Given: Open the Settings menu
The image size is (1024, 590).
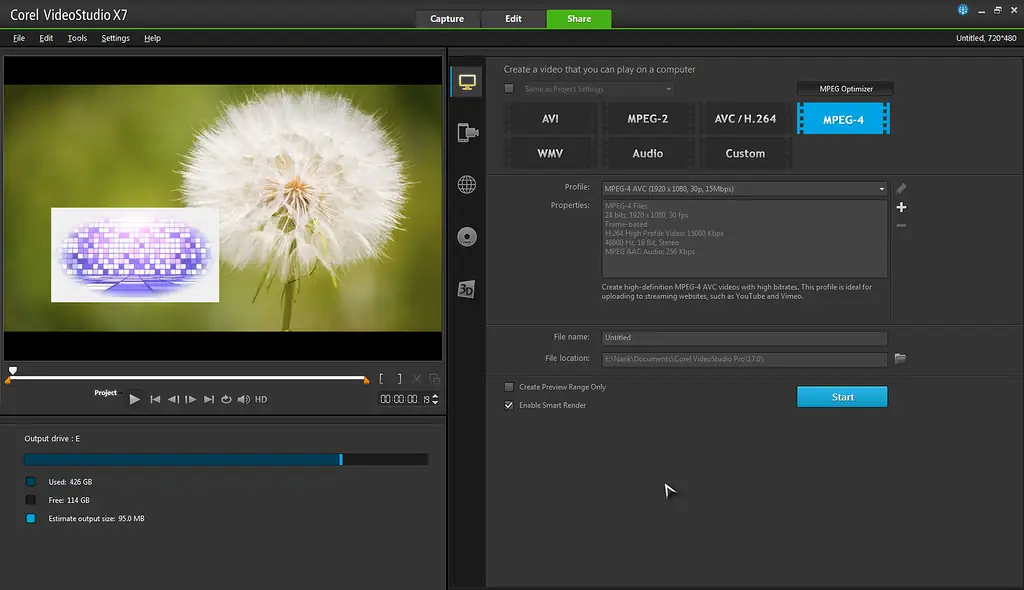Looking at the screenshot, I should (115, 38).
